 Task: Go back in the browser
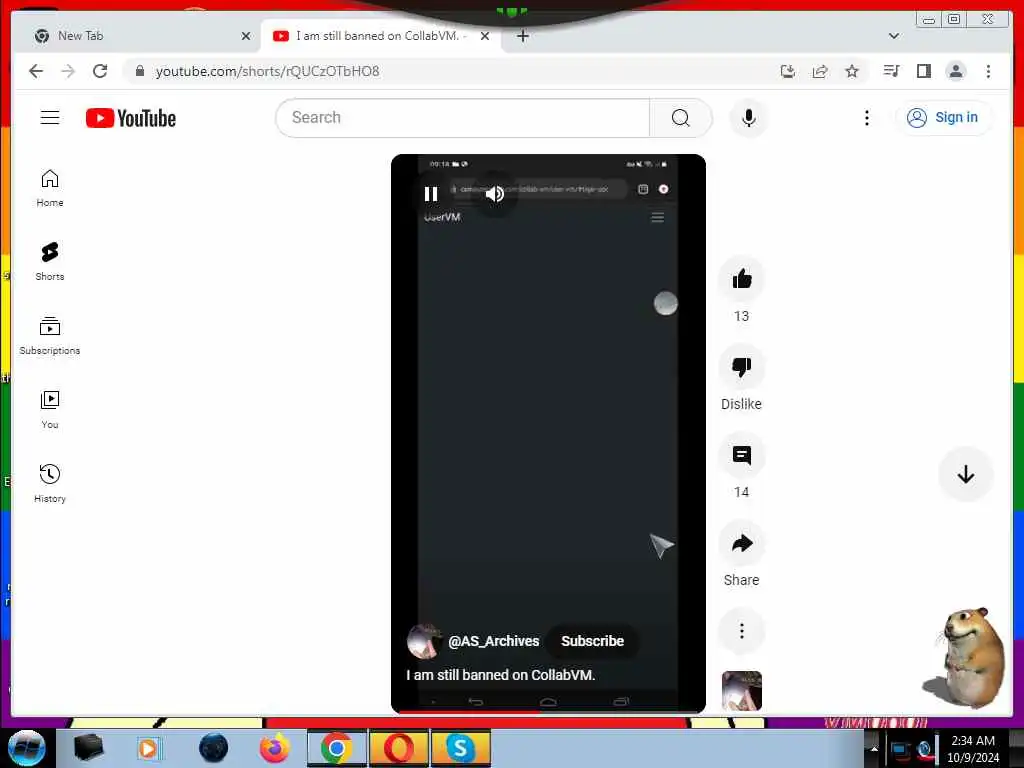point(36,71)
